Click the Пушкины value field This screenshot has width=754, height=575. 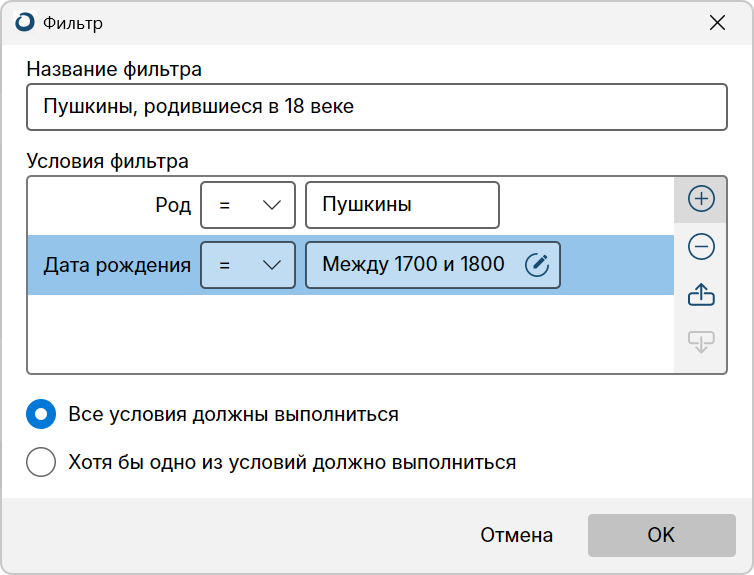[x=402, y=205]
